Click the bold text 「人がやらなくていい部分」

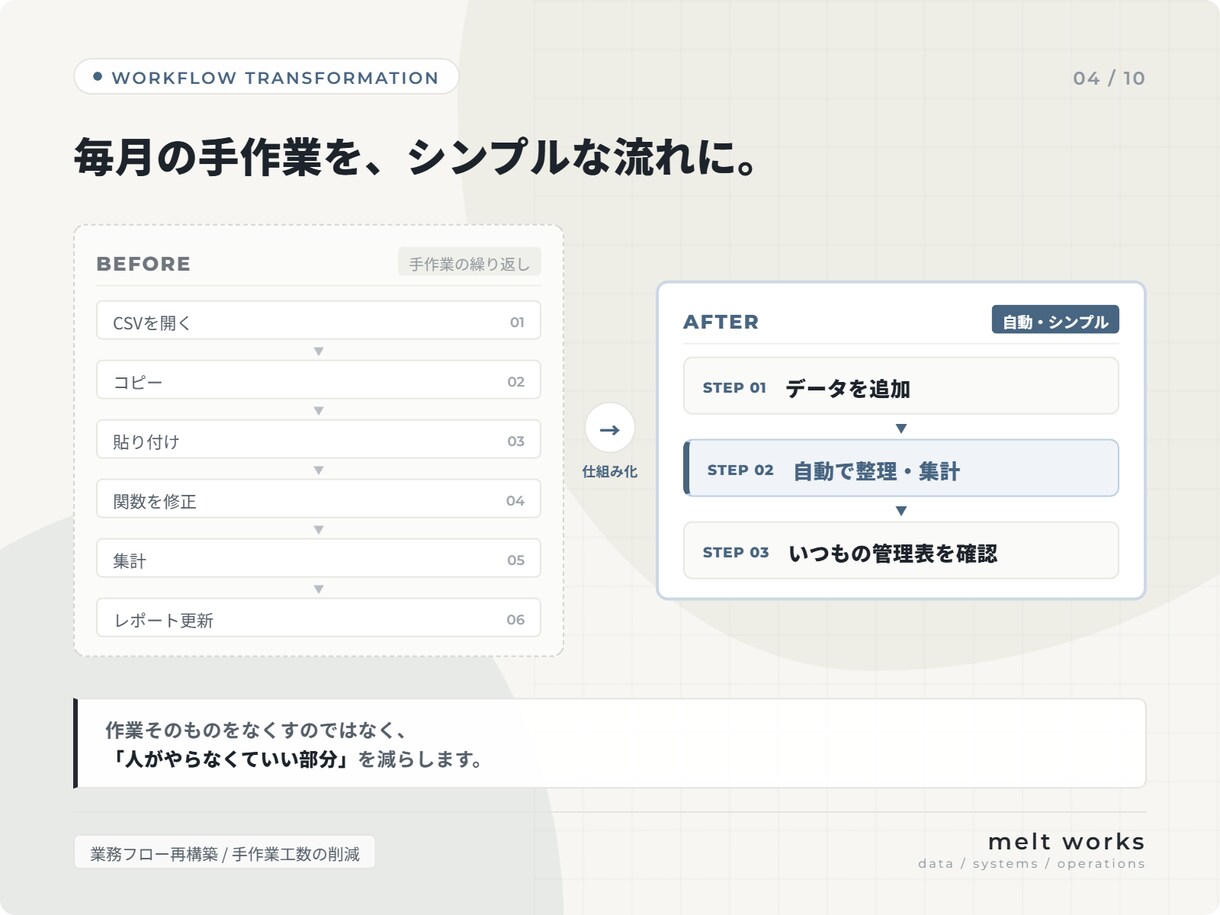(231, 759)
